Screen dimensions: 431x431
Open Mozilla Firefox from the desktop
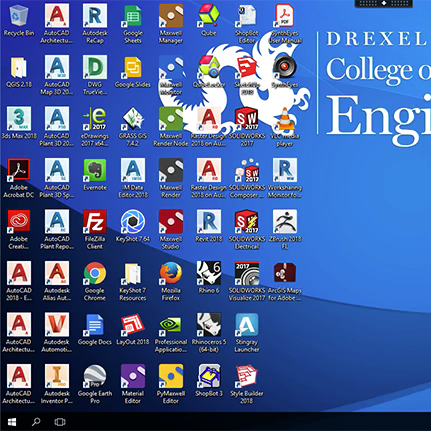[171, 273]
